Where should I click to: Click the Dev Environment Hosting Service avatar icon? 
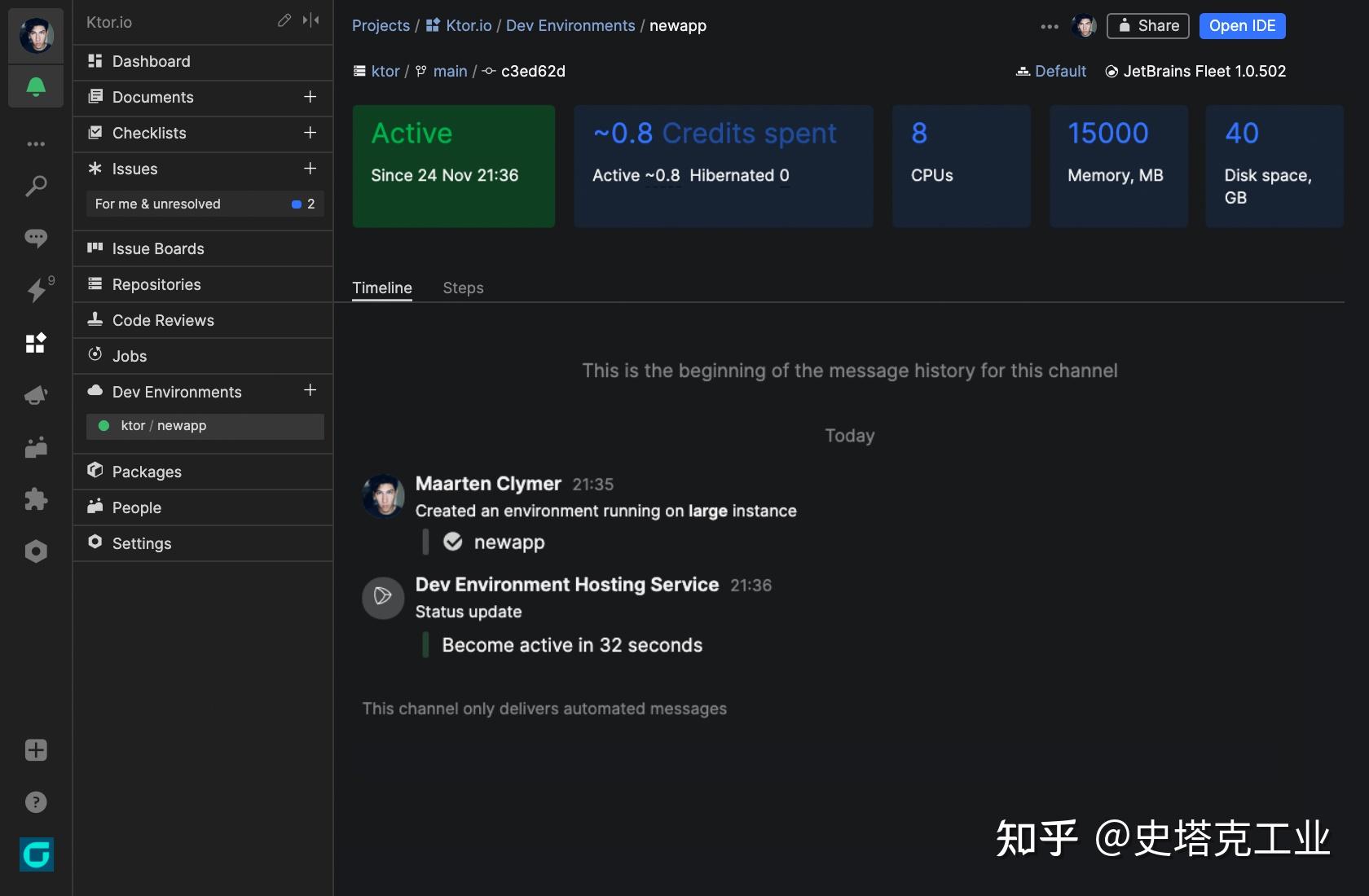pos(383,597)
